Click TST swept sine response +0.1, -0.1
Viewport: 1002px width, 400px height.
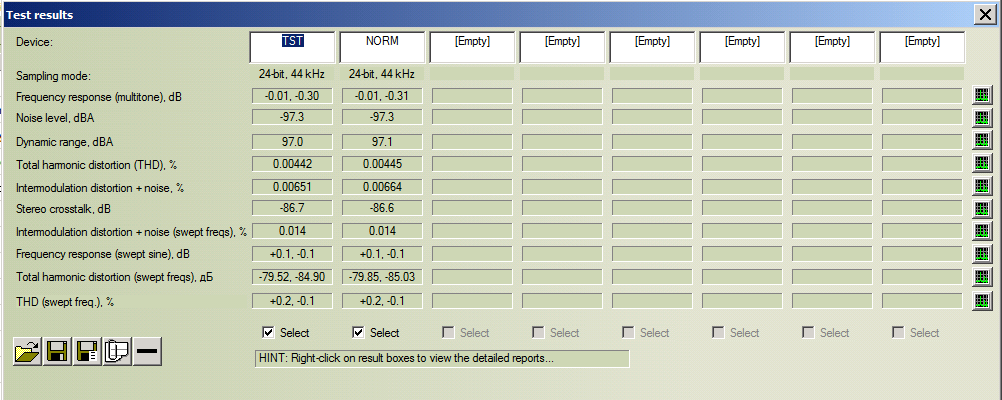tap(292, 254)
